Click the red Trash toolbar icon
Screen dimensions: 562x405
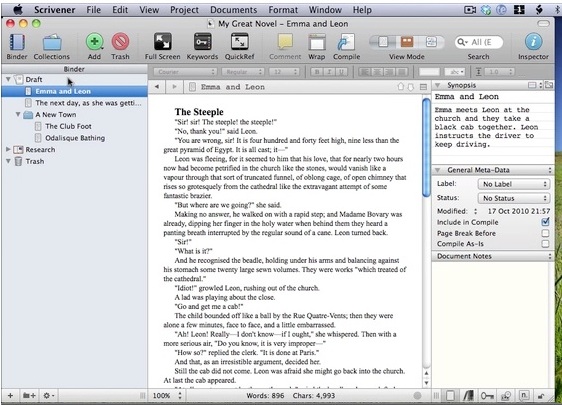(120, 42)
